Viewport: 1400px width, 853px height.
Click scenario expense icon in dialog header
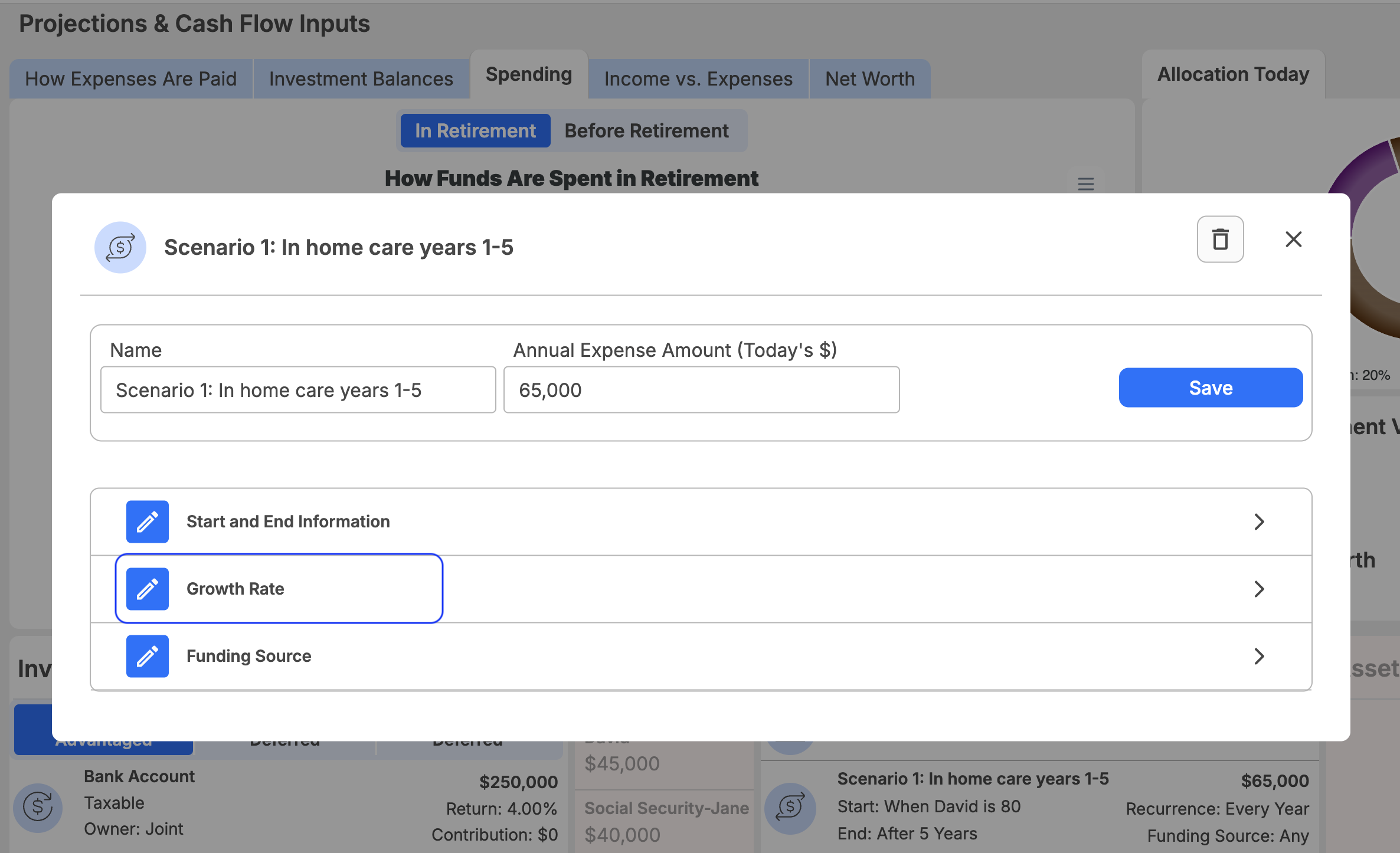pos(120,247)
